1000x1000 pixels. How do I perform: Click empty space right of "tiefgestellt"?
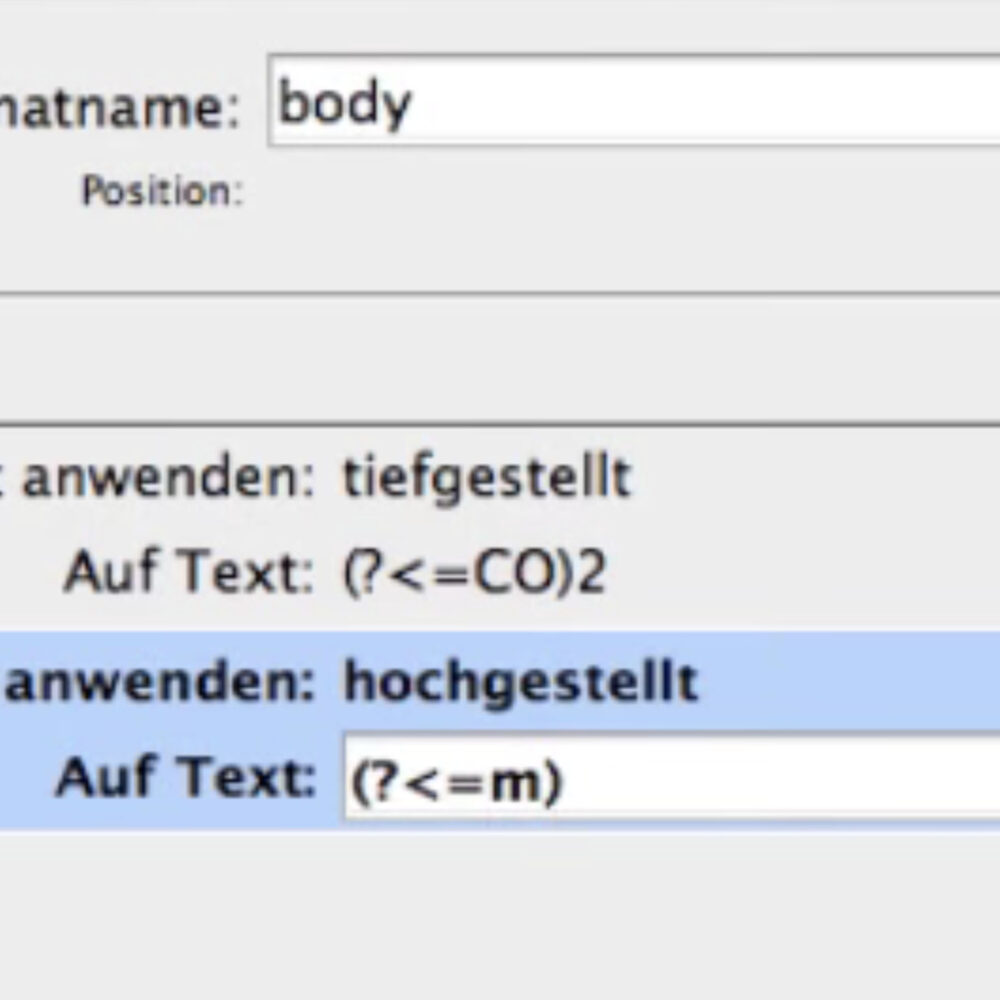point(816,478)
